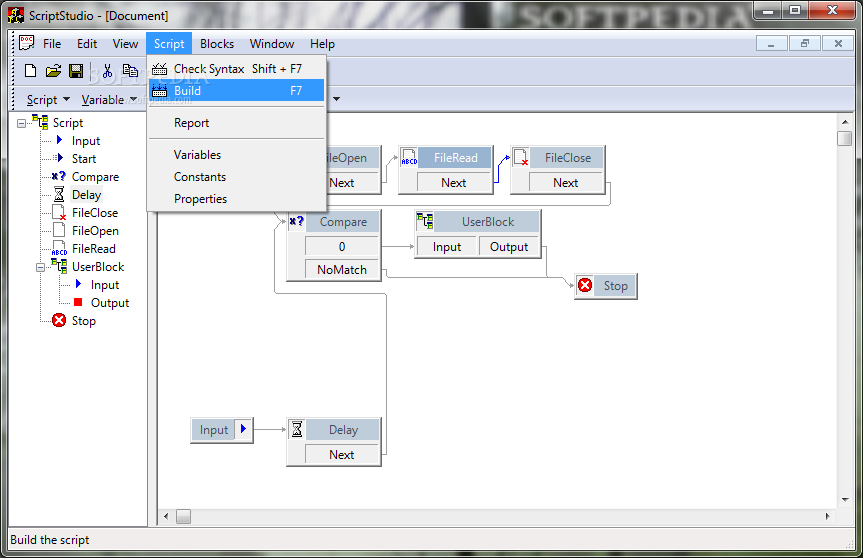Select top-level Input item in tree
The height and width of the screenshot is (558, 863).
click(86, 141)
